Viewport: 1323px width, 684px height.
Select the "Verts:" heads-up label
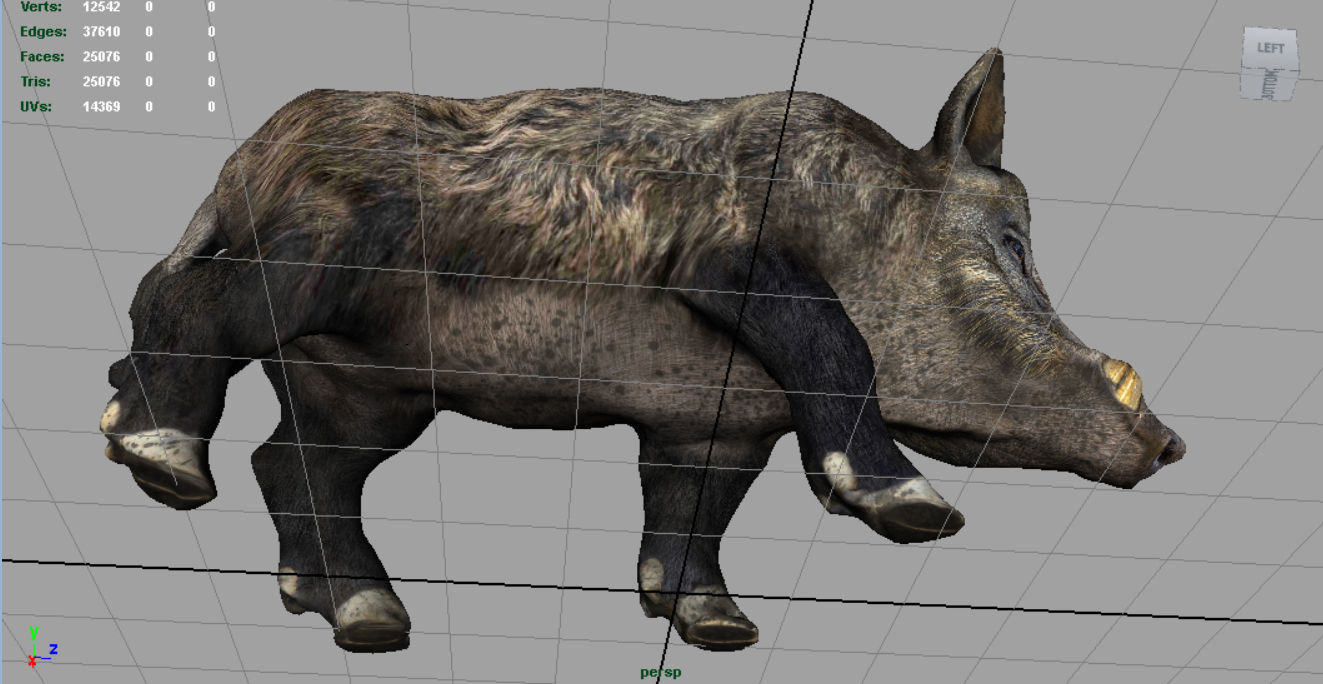tap(41, 7)
